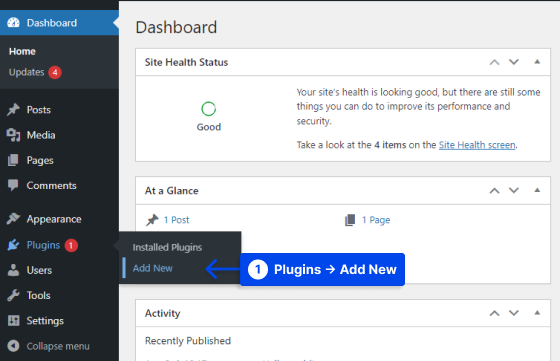The image size is (560, 361).
Task: Click the Users person icon
Action: (14, 270)
